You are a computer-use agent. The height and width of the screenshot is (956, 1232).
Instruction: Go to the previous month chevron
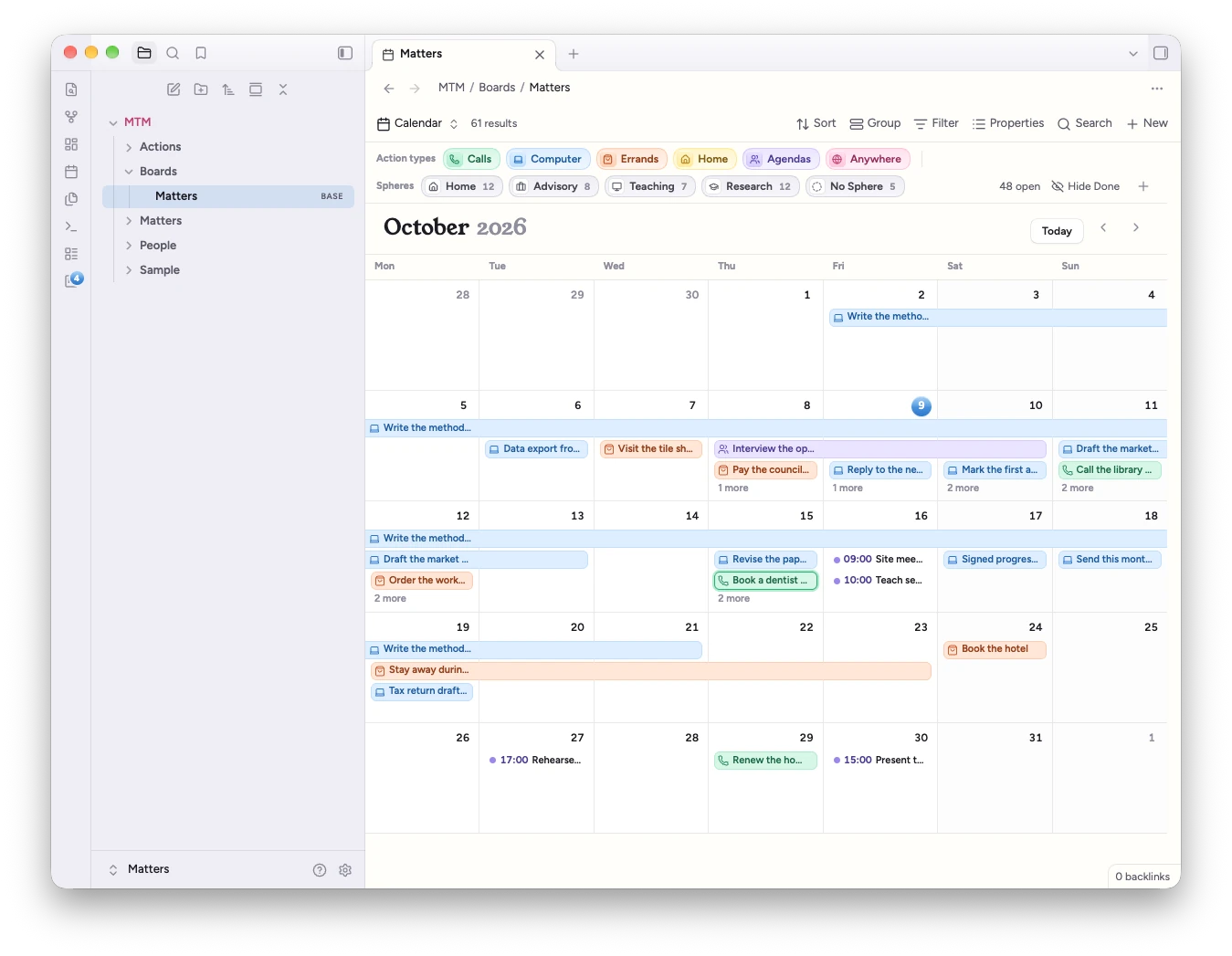(1103, 228)
